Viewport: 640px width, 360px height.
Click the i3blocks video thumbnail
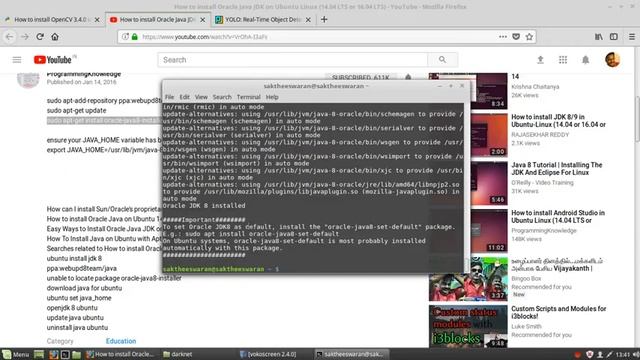tap(468, 326)
